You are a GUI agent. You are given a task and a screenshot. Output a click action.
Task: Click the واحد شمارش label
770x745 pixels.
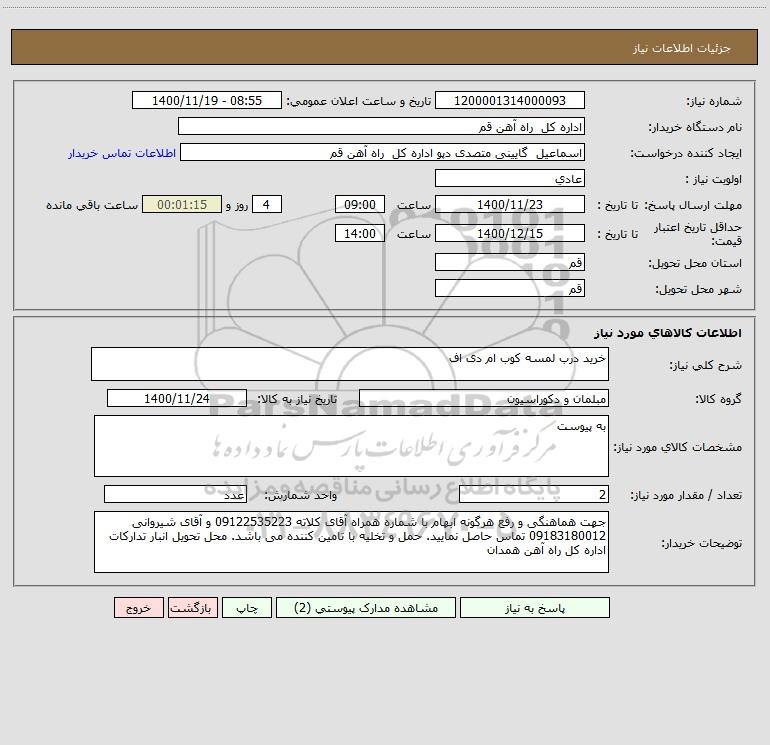point(301,495)
